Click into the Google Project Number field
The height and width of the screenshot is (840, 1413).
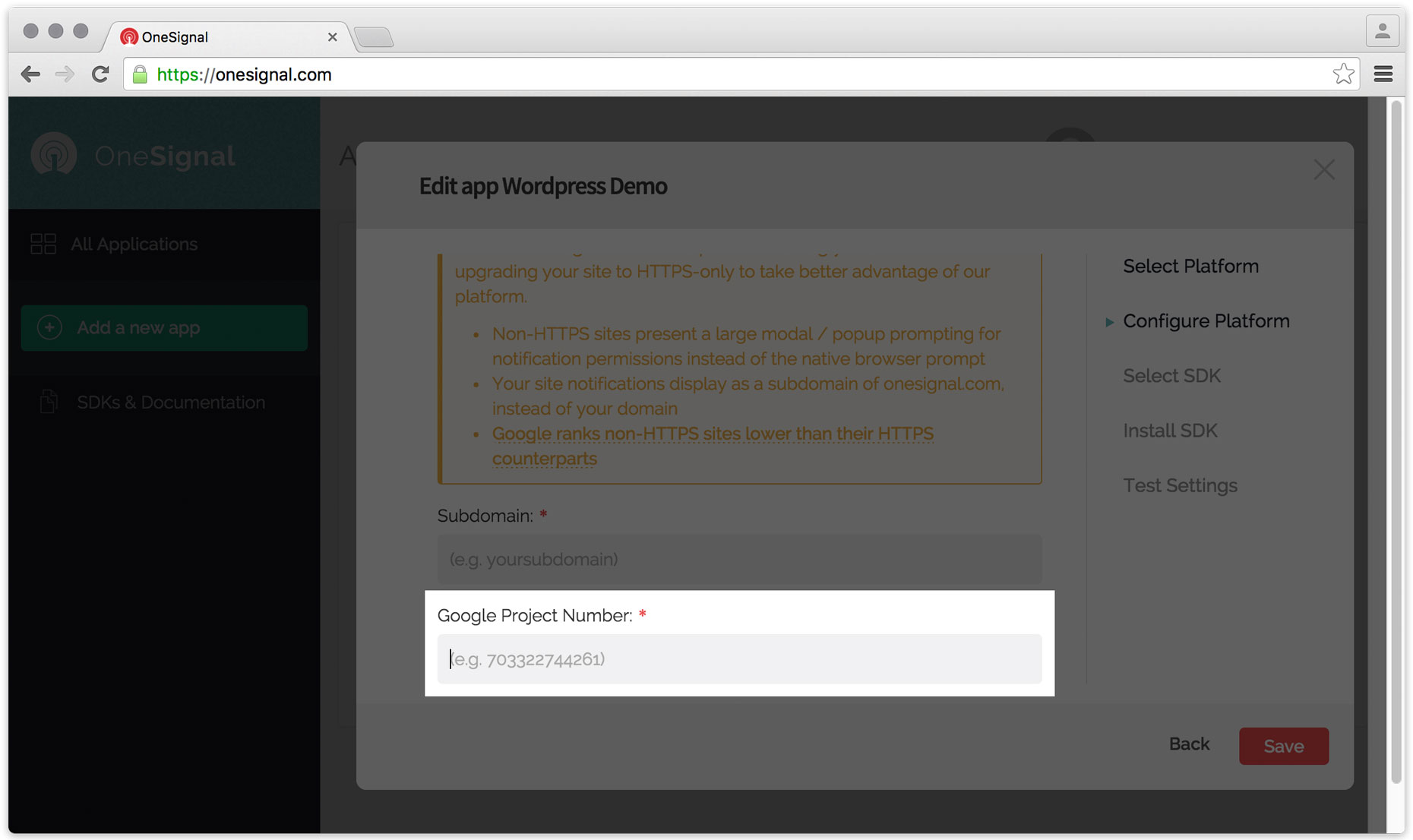[x=739, y=659]
